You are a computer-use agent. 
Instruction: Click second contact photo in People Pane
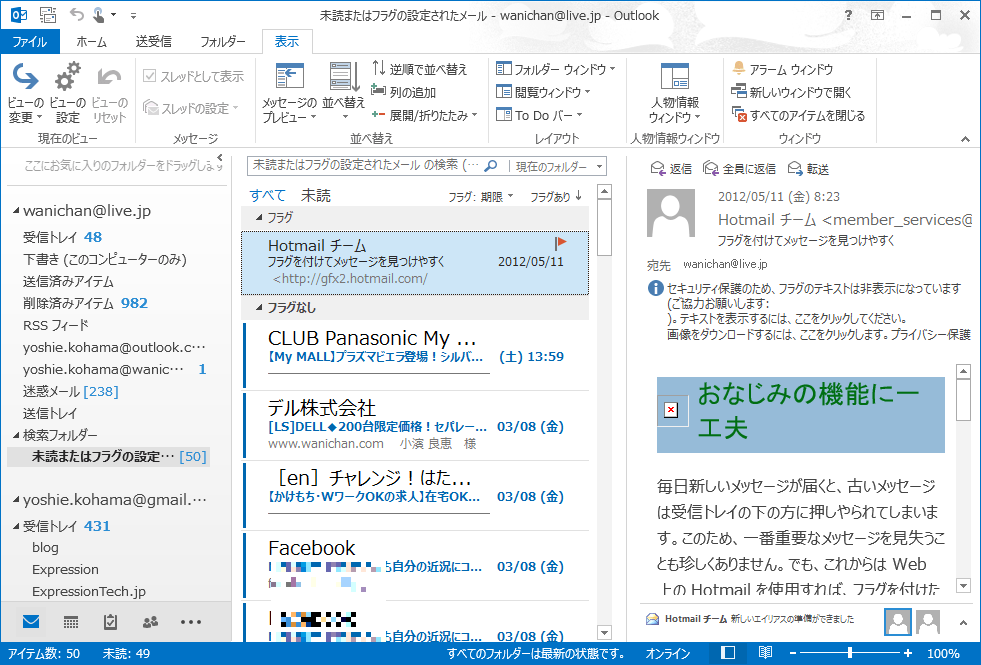pos(928,622)
